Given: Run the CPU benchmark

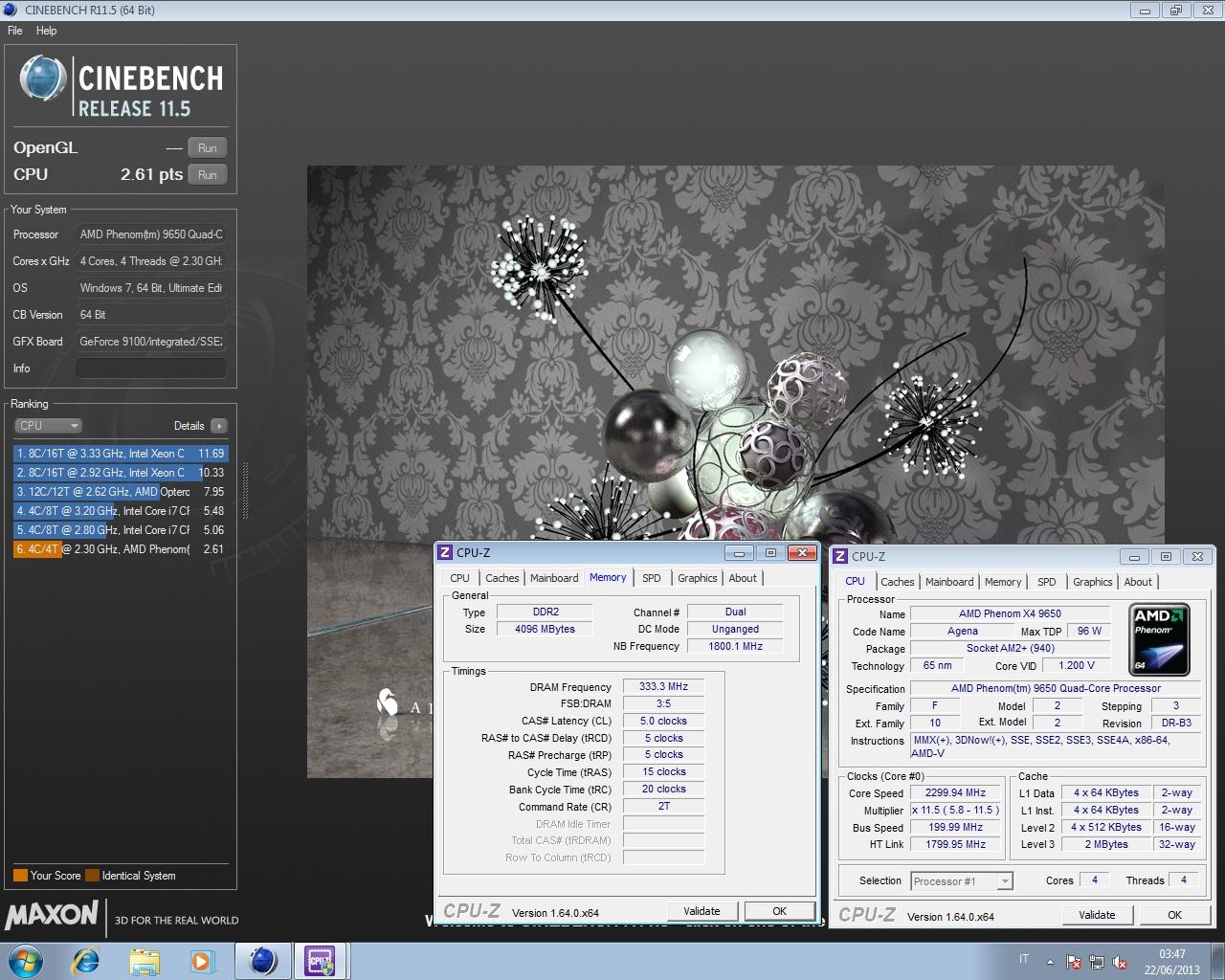Looking at the screenshot, I should click(x=208, y=175).
